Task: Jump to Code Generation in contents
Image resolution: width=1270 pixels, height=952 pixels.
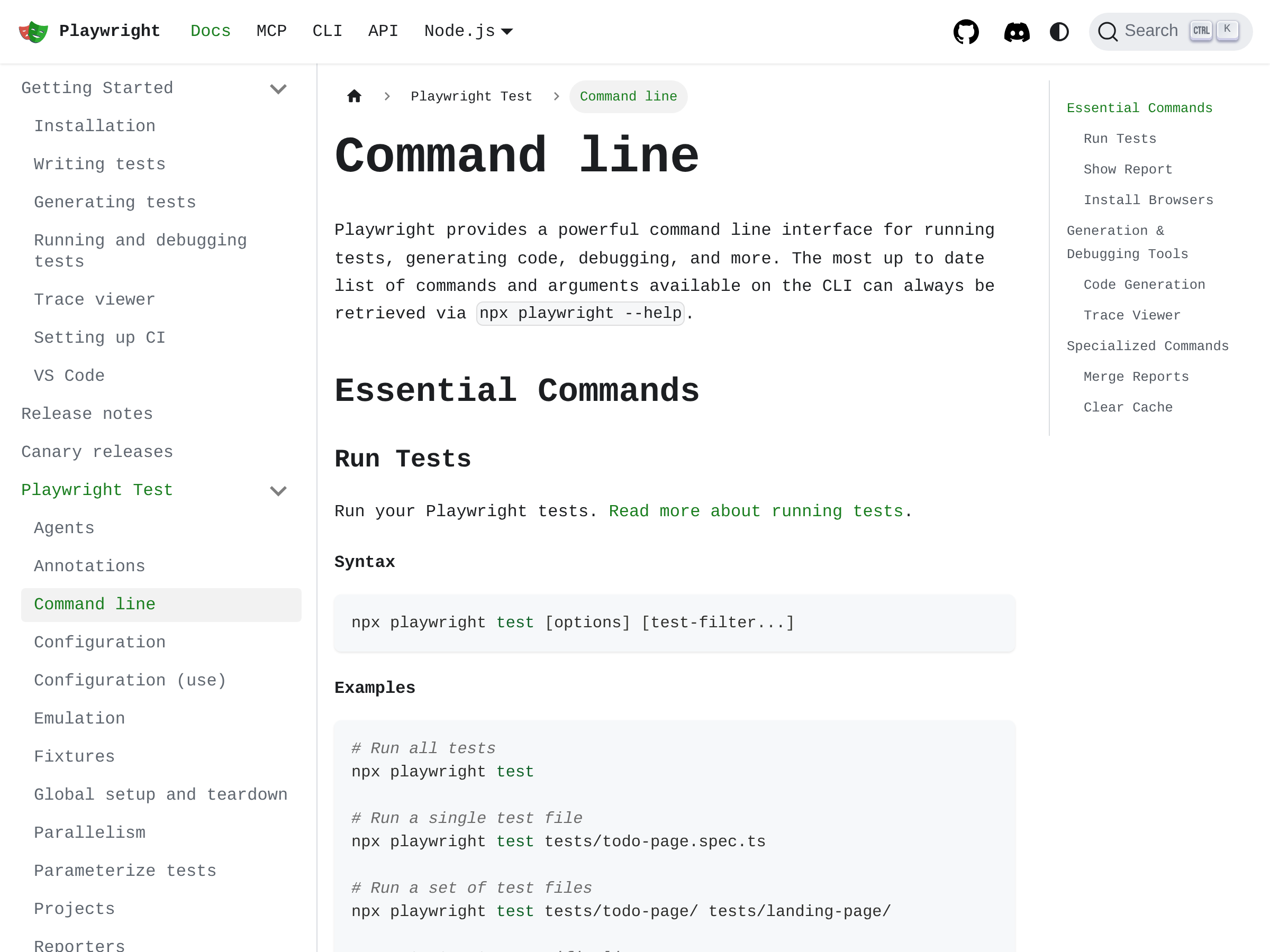Action: point(1144,285)
